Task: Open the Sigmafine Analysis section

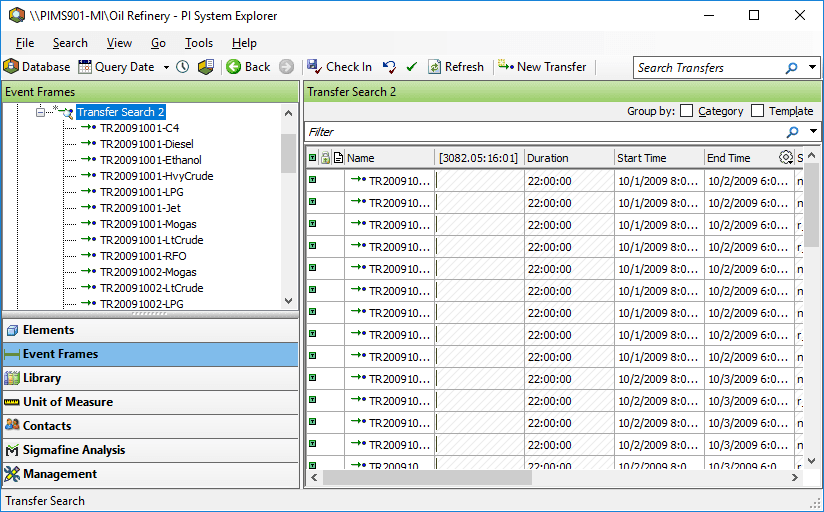Action: (x=150, y=450)
